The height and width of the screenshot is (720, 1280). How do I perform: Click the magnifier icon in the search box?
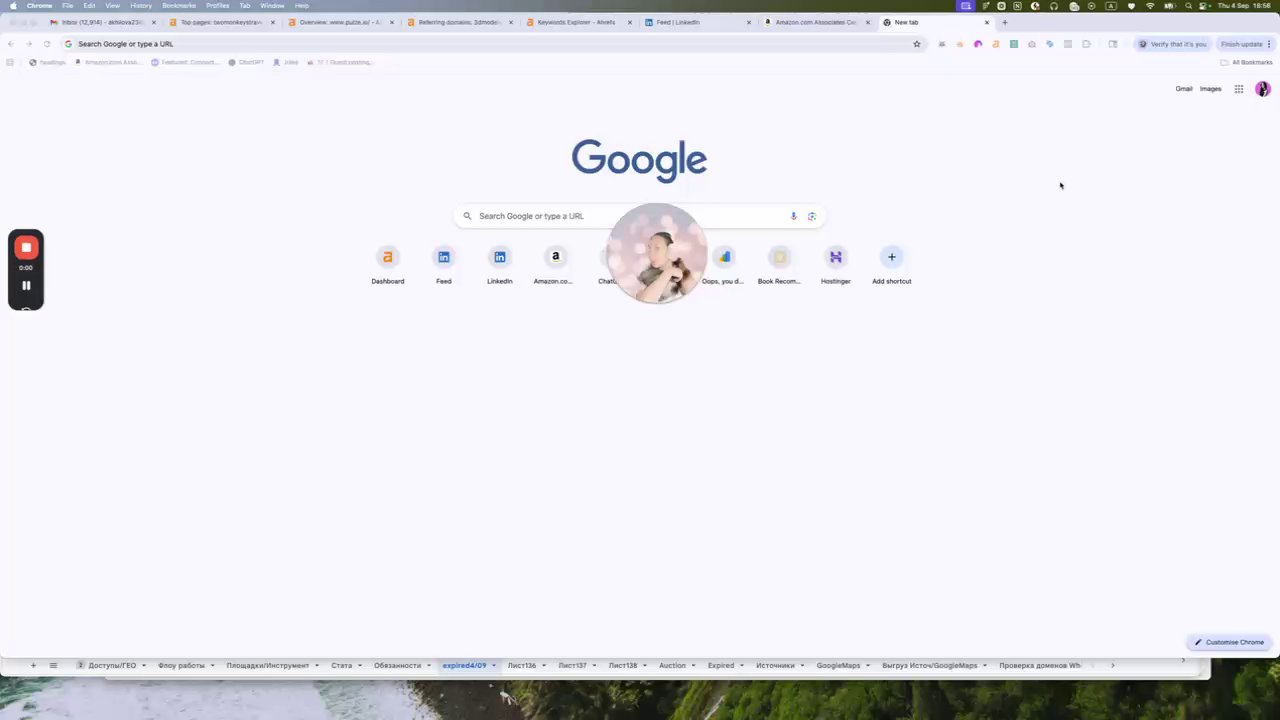pyautogui.click(x=467, y=216)
